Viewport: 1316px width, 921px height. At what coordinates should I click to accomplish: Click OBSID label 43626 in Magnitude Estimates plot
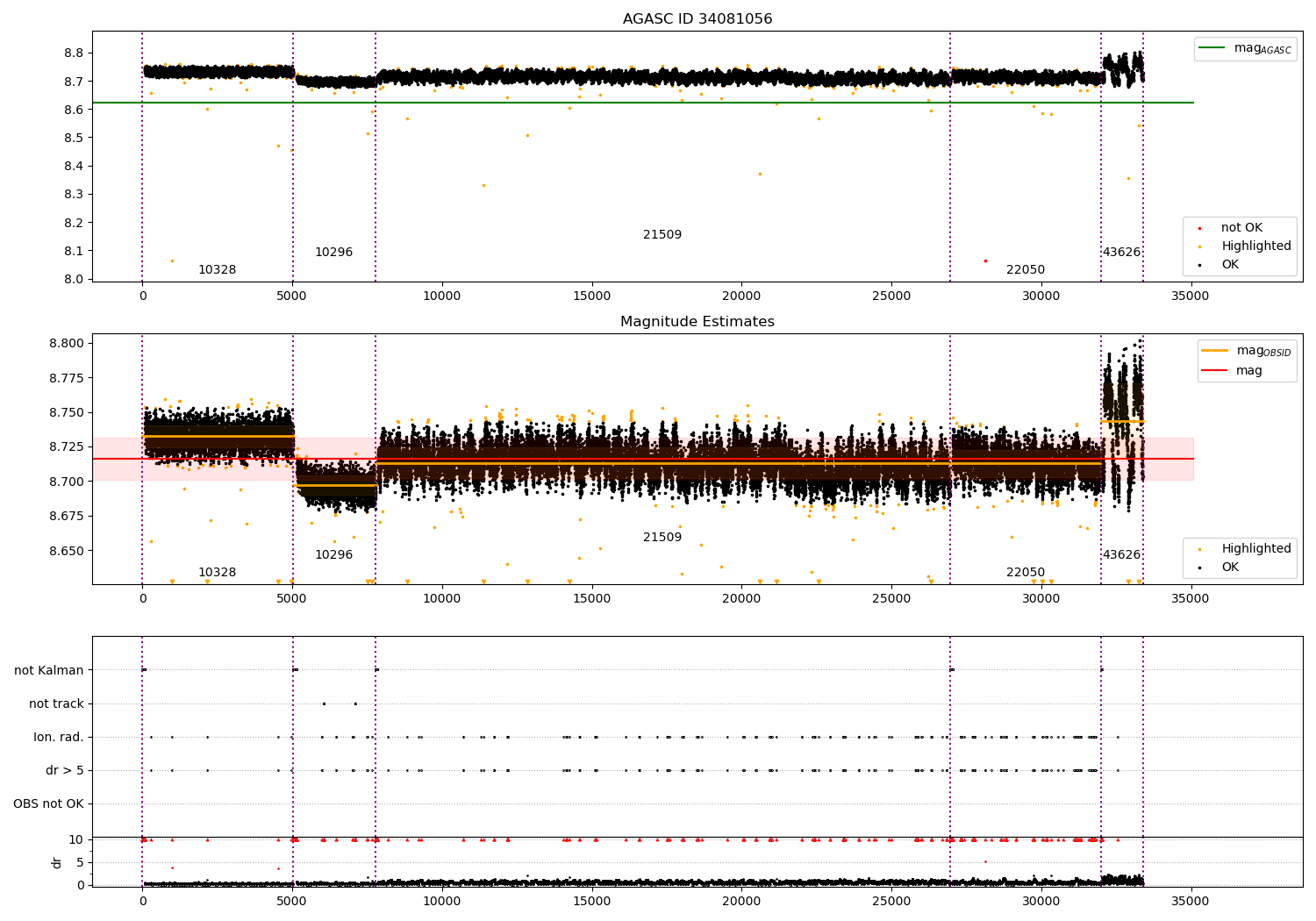1121,555
